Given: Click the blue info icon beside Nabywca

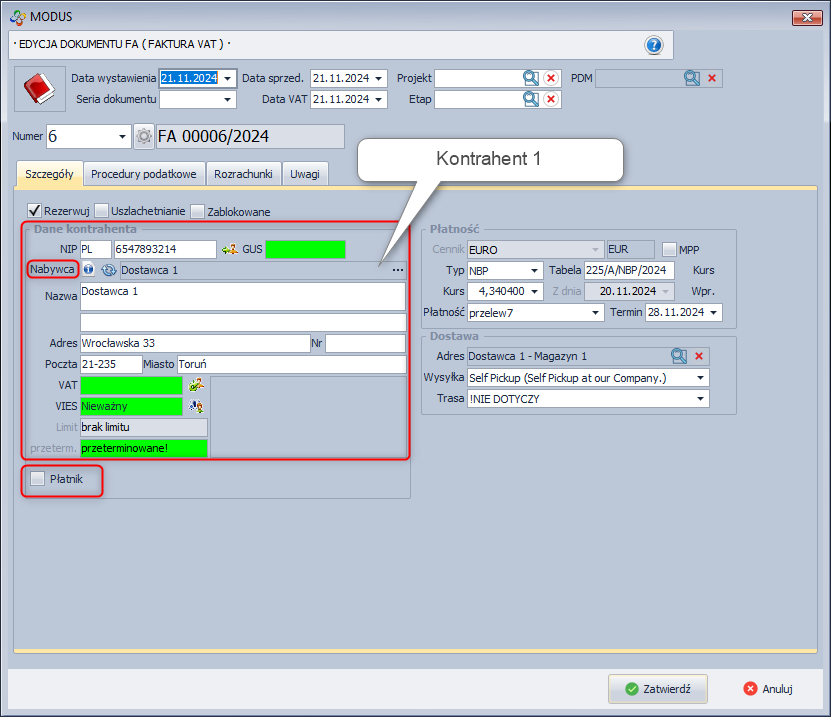Looking at the screenshot, I should coord(89,269).
